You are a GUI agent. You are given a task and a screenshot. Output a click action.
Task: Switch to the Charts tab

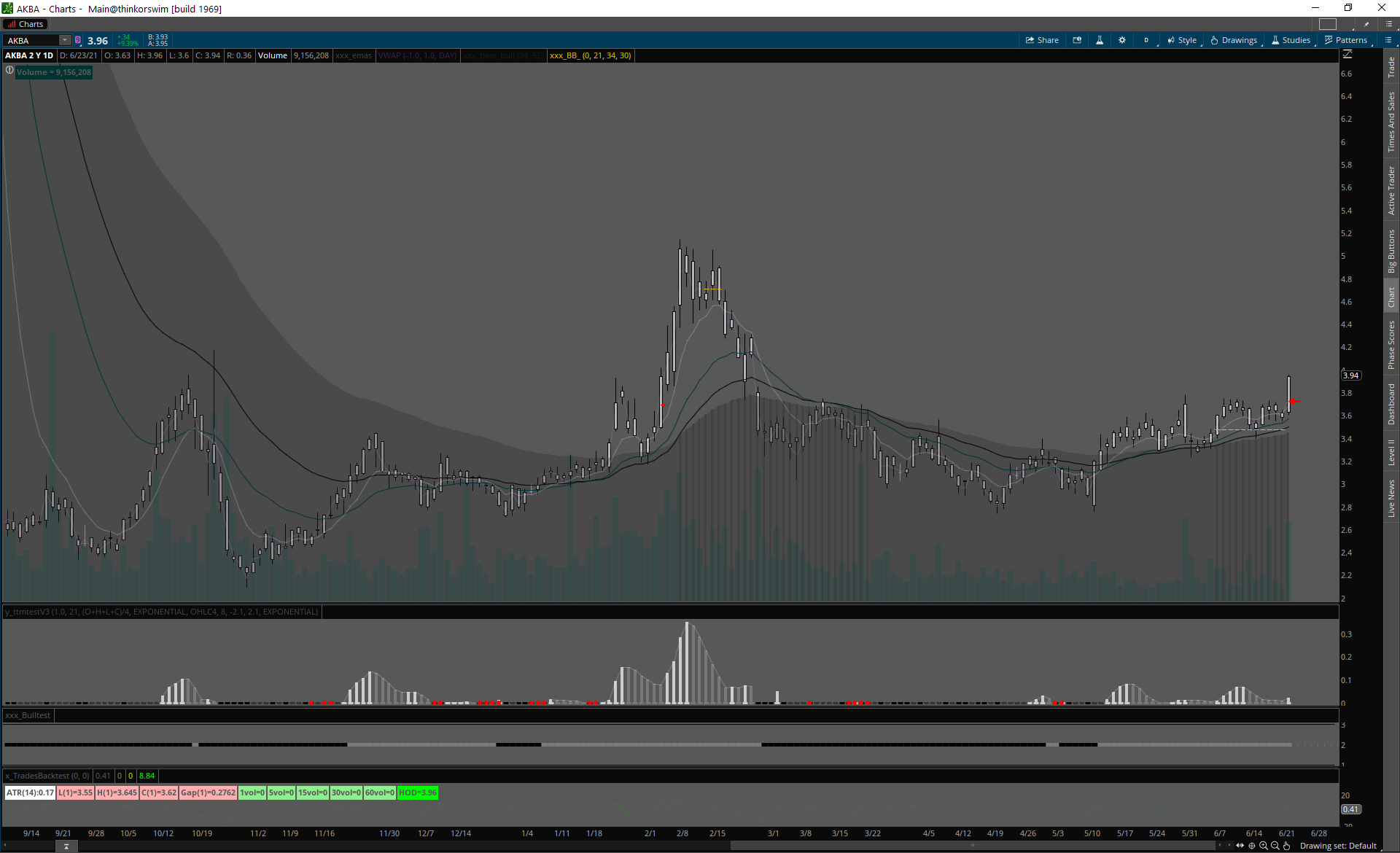click(x=26, y=24)
